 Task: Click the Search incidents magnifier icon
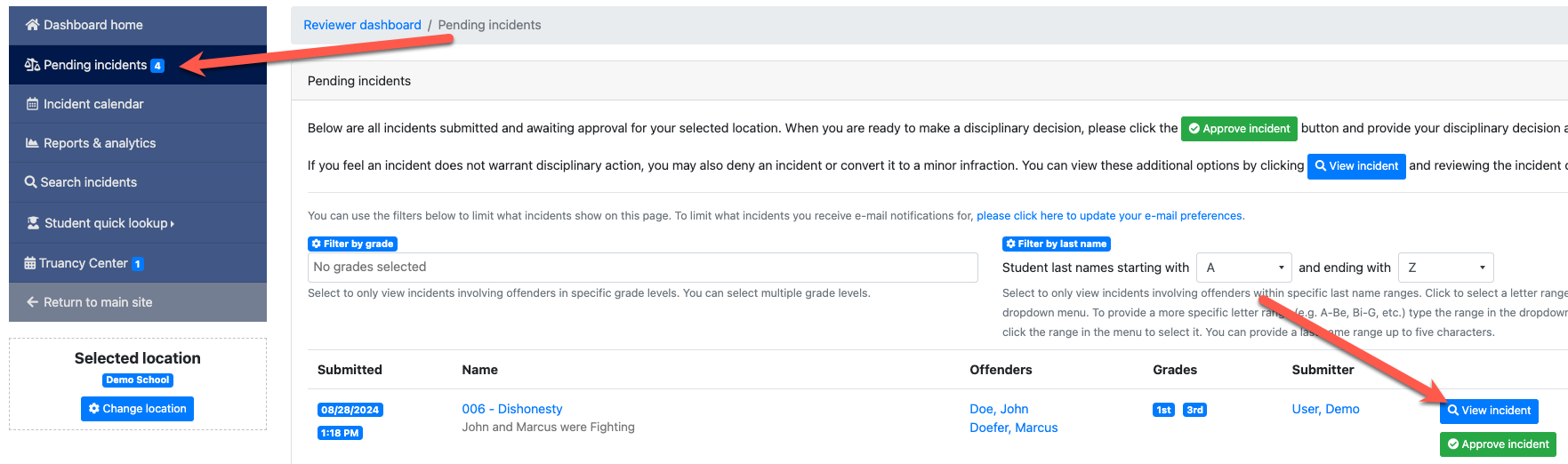coord(31,182)
